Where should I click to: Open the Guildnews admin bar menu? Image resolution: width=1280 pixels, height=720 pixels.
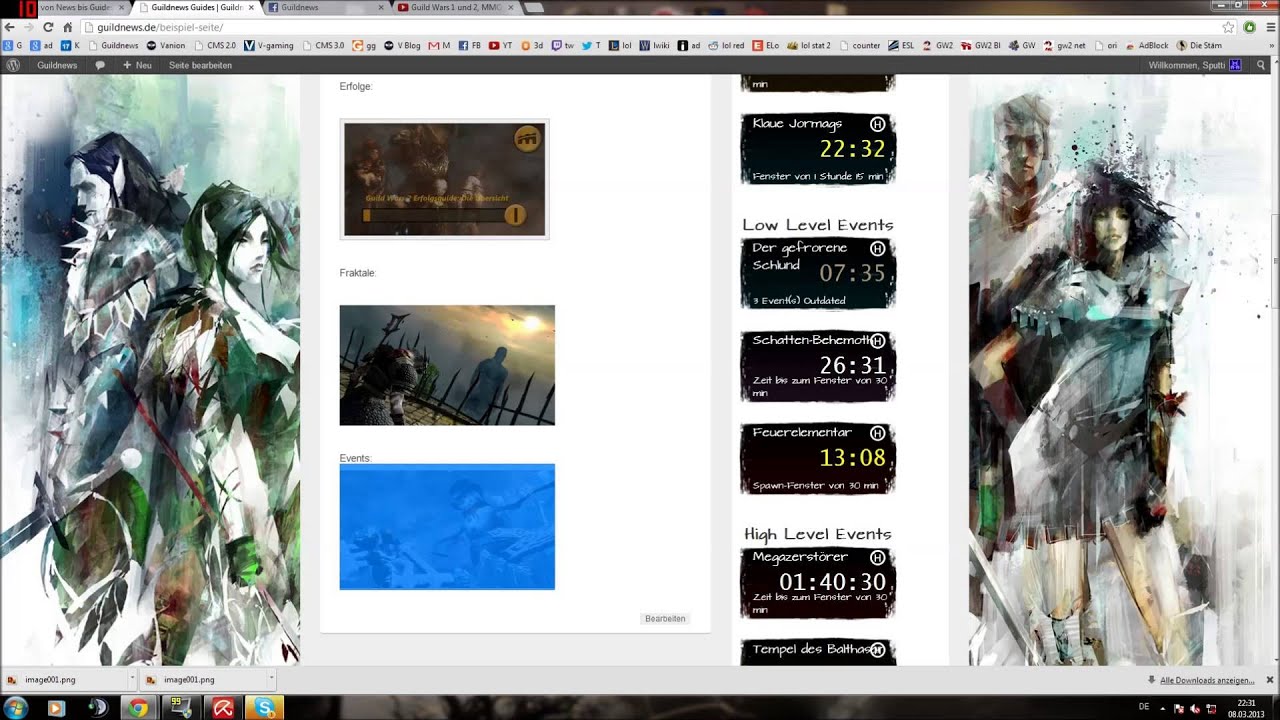(x=57, y=65)
